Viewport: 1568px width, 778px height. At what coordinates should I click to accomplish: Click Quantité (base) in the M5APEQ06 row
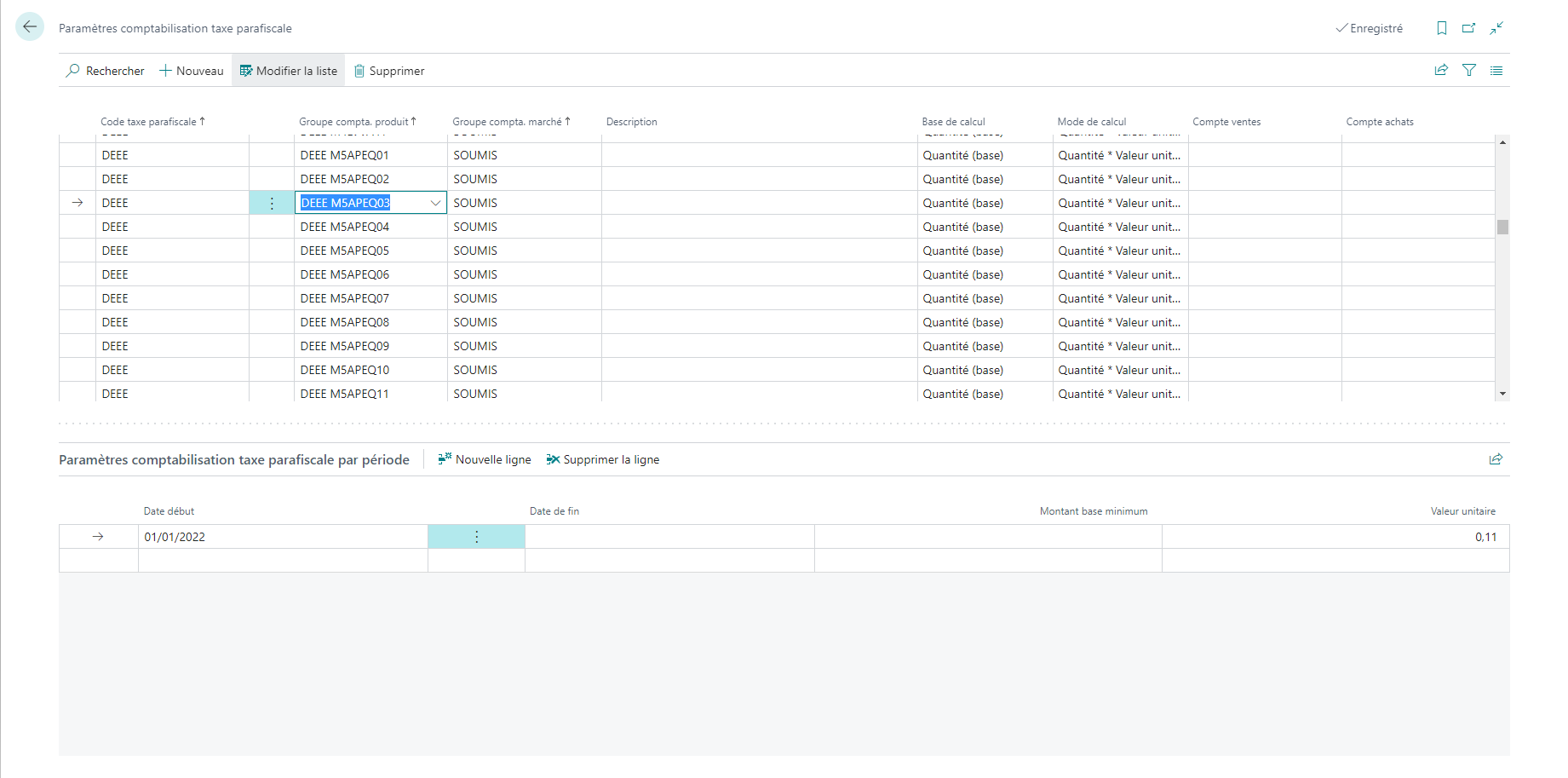pos(985,274)
